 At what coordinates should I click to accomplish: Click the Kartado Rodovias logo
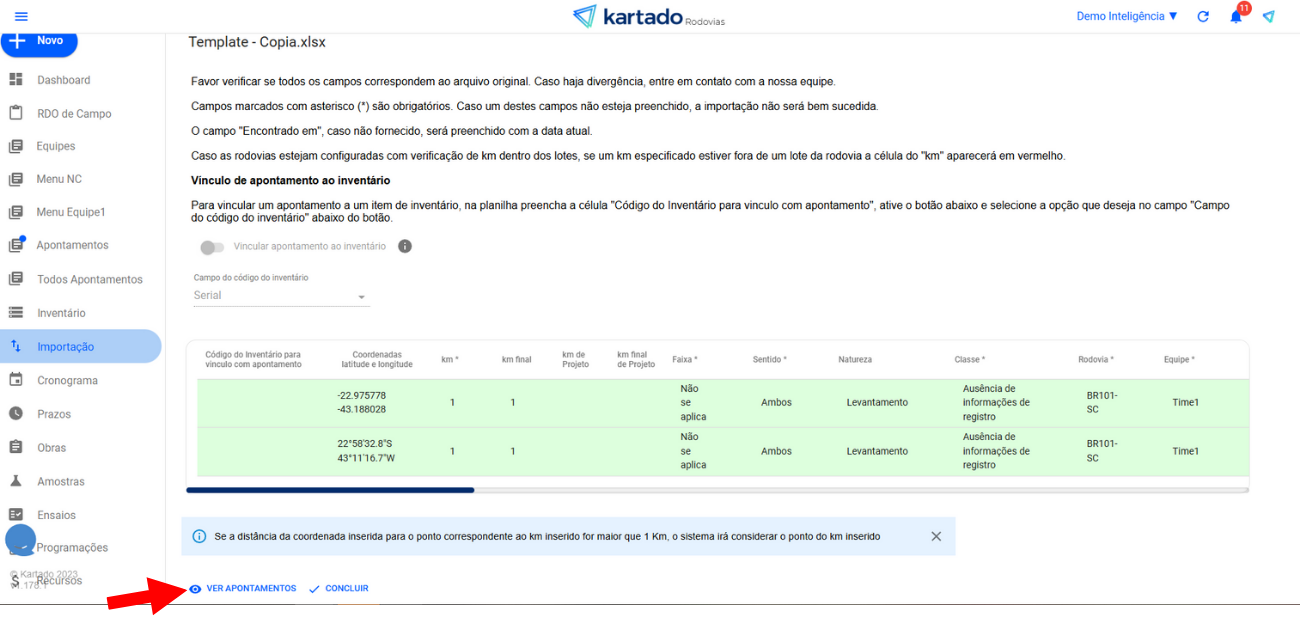click(x=649, y=17)
